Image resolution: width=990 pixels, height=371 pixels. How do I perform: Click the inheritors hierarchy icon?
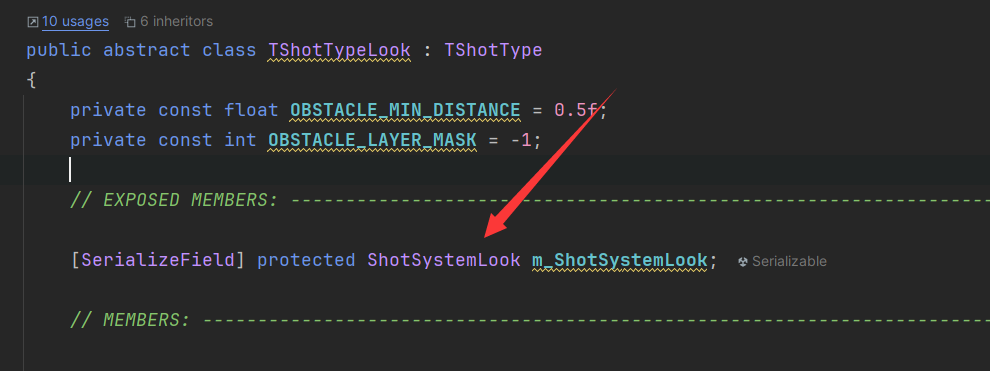coord(130,22)
